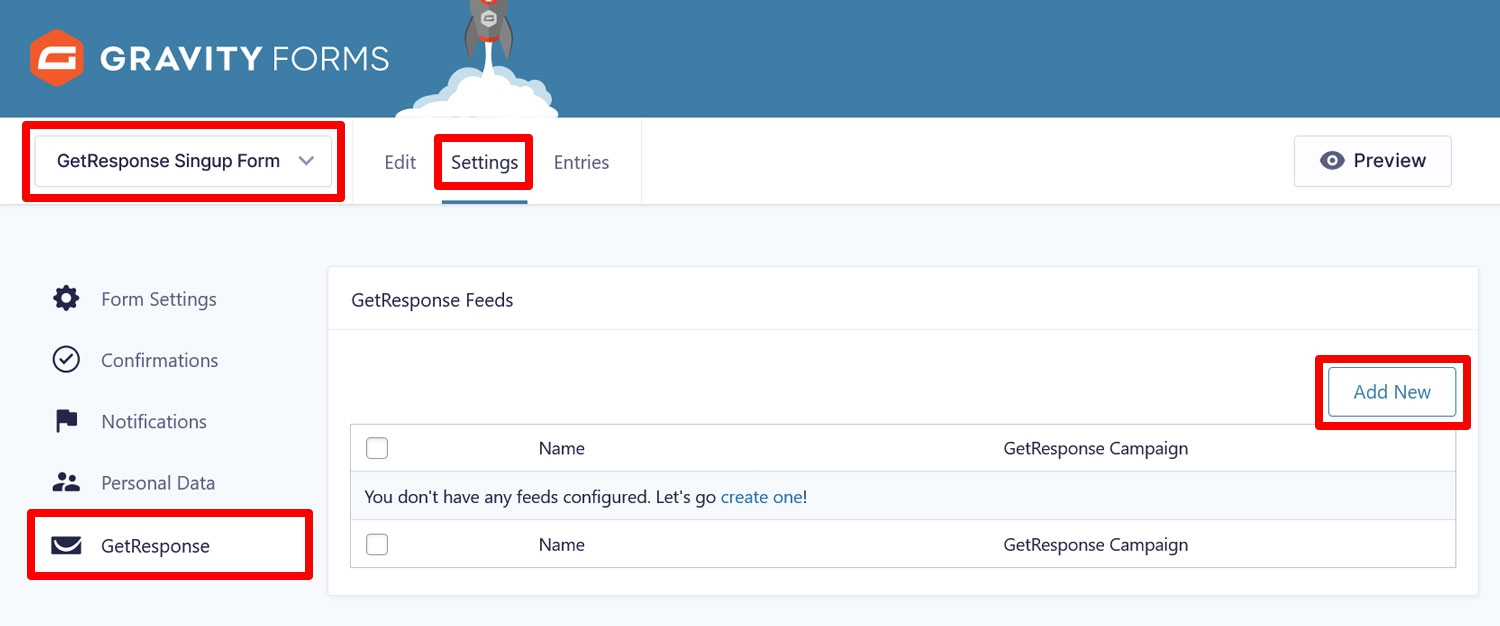Screen dimensions: 1500x626
Task: Switch to the Settings tab
Action: 484,162
